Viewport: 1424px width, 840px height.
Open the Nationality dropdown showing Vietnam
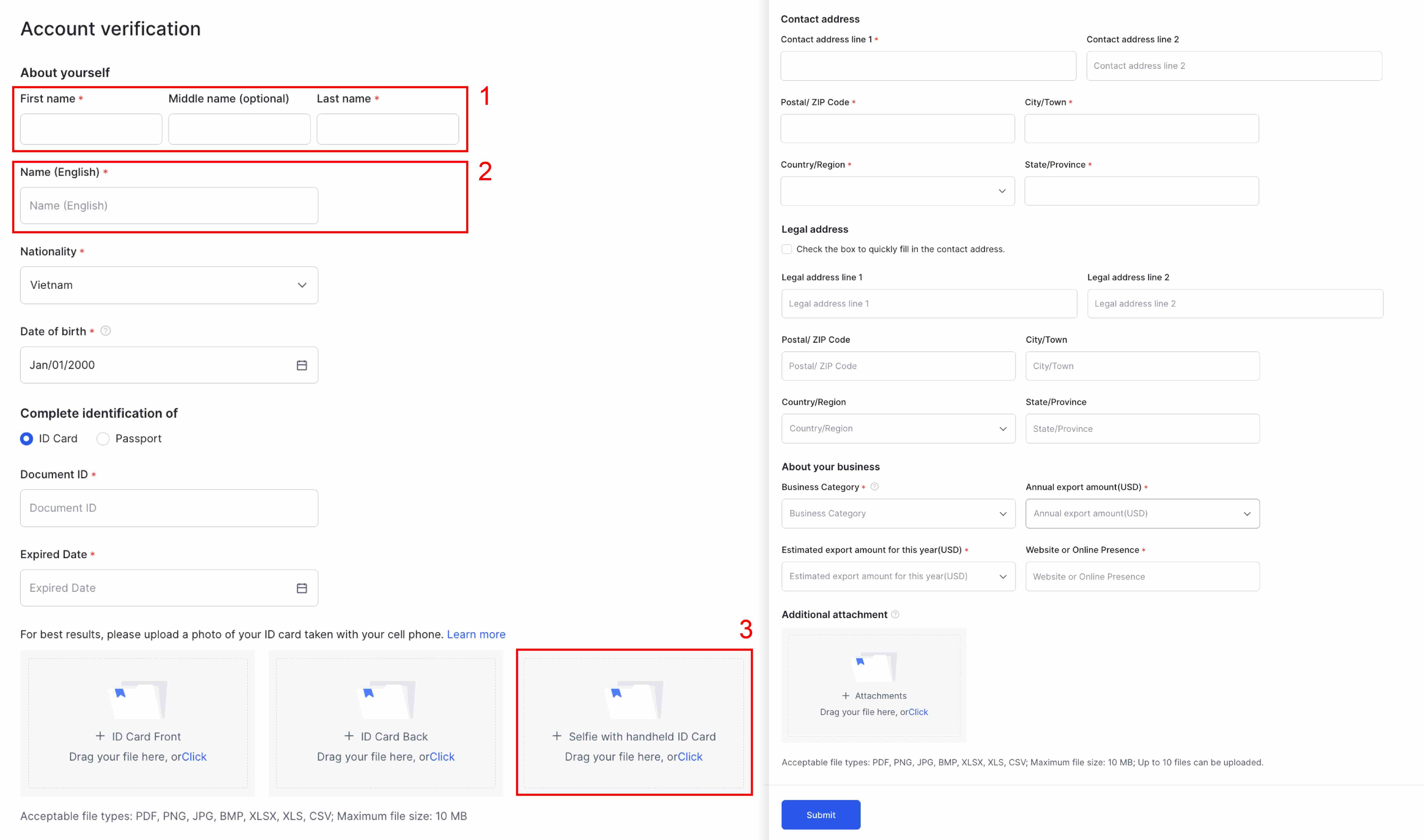point(169,285)
